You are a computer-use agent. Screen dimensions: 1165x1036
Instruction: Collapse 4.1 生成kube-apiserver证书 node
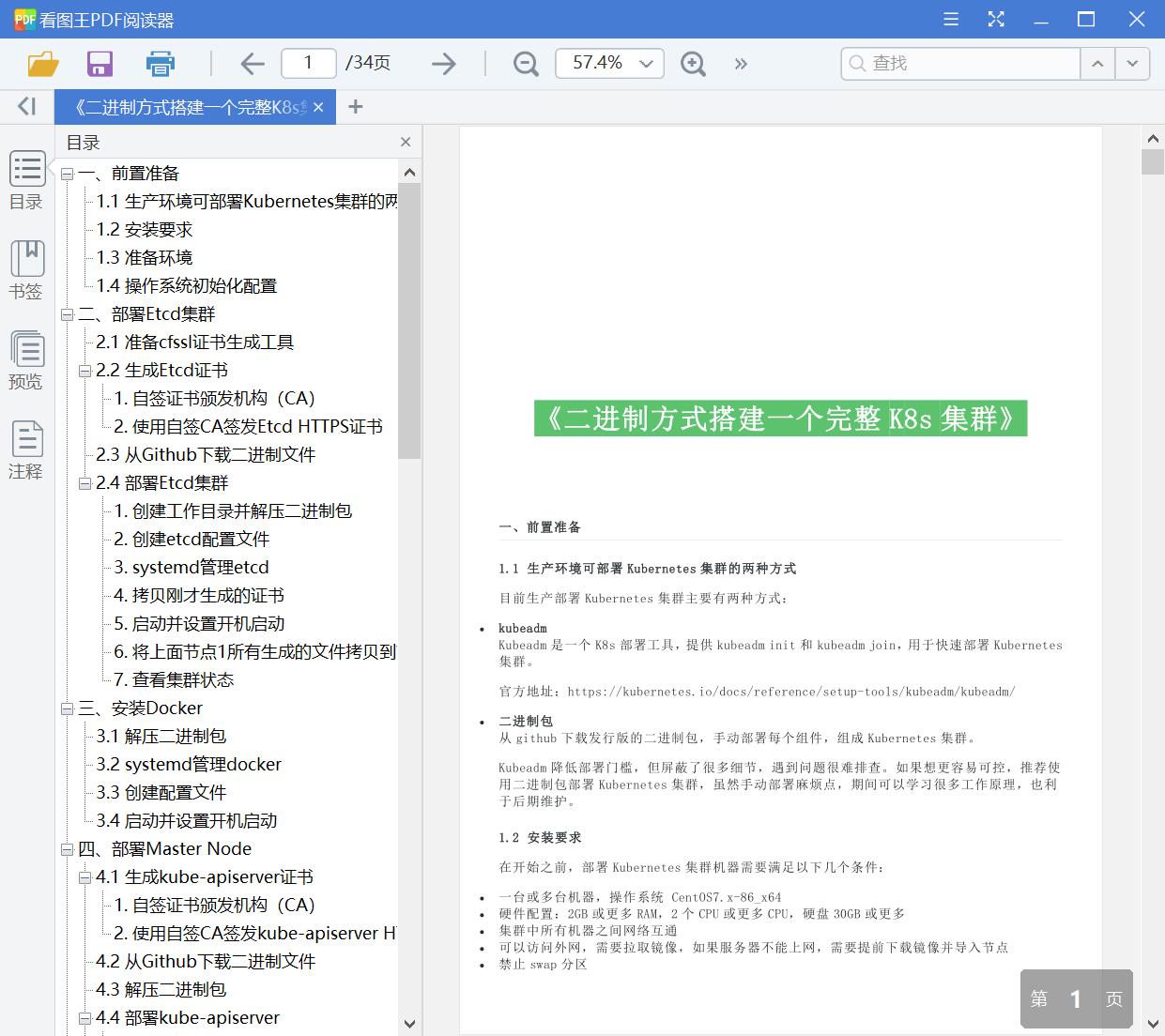85,877
